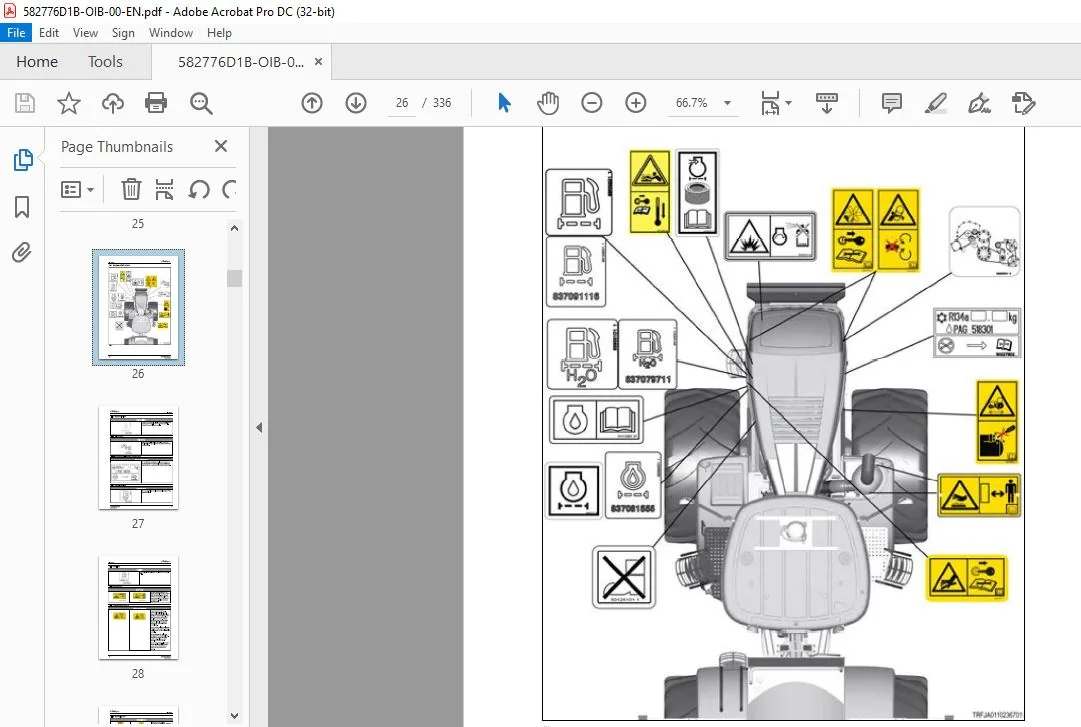The height and width of the screenshot is (727, 1081).
Task: Go to previous page arrow
Action: 312,103
